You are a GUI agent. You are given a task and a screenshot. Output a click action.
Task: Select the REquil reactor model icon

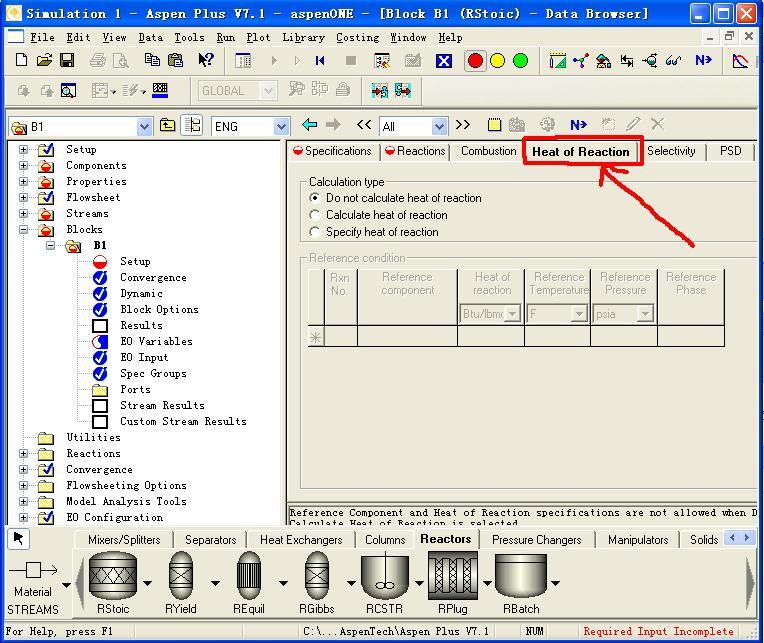click(x=249, y=576)
